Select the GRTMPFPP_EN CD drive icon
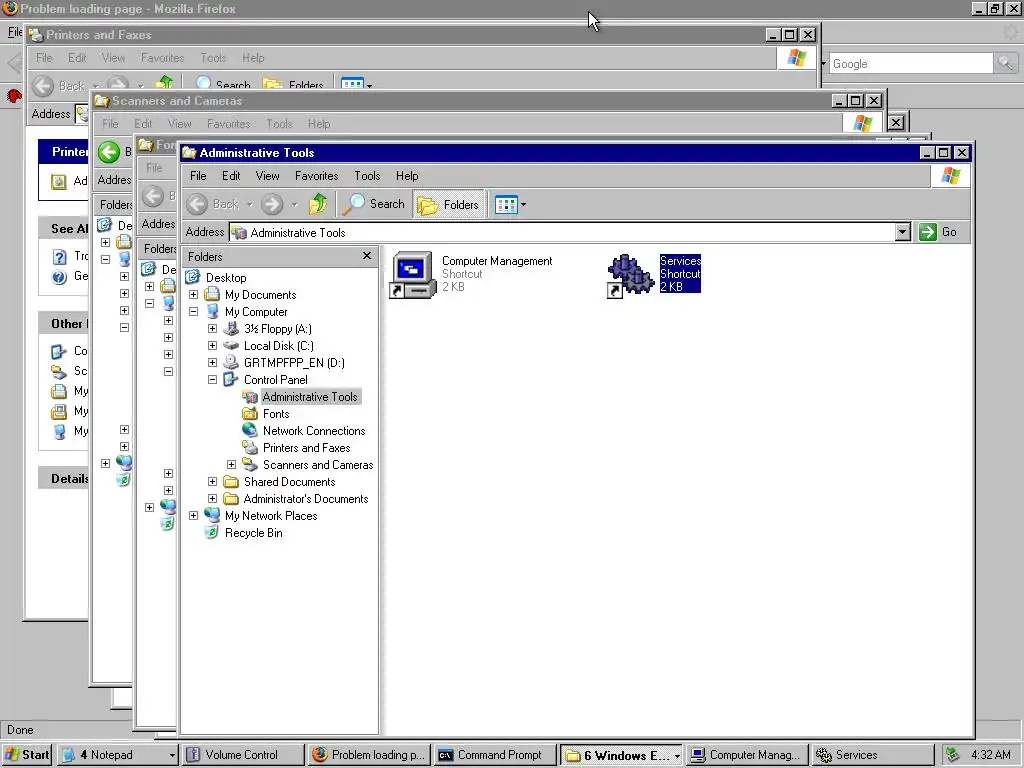The height and width of the screenshot is (768, 1024). pyautogui.click(x=231, y=362)
